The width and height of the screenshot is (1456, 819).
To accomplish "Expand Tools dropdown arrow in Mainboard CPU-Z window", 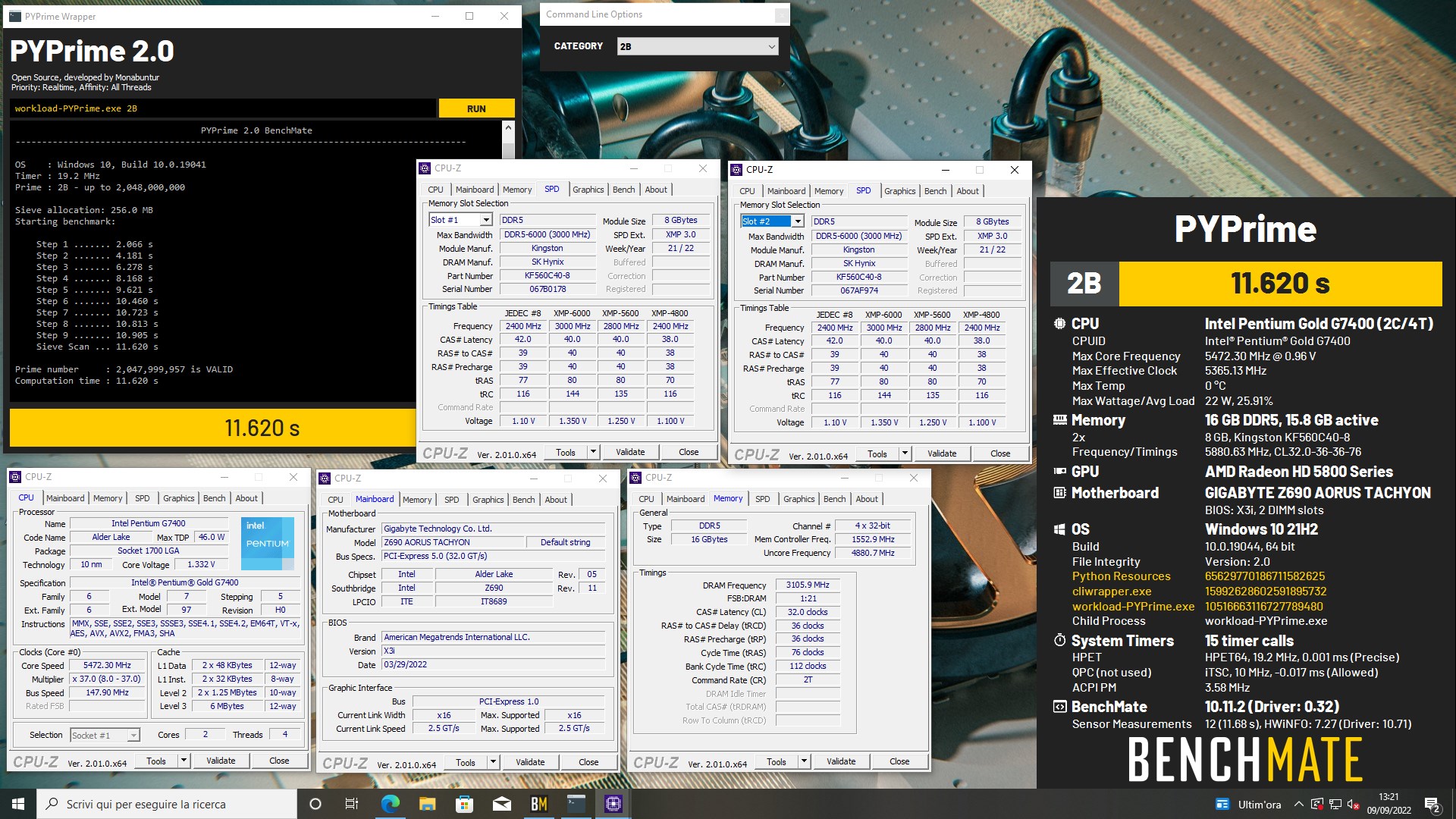I will pos(493,762).
